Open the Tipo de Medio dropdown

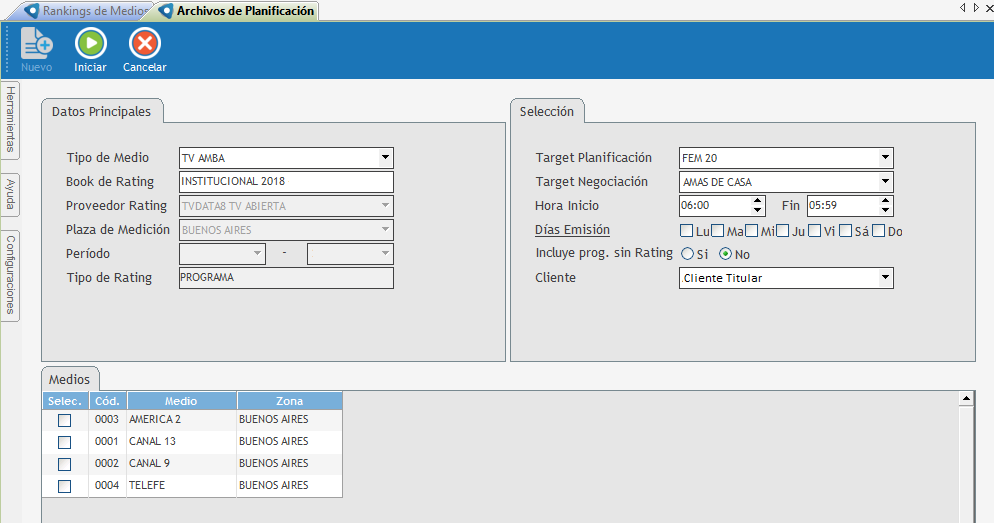pyautogui.click(x=385, y=158)
